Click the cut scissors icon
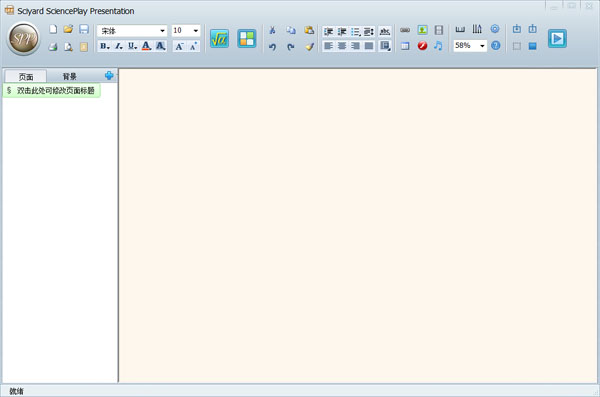 272,30
